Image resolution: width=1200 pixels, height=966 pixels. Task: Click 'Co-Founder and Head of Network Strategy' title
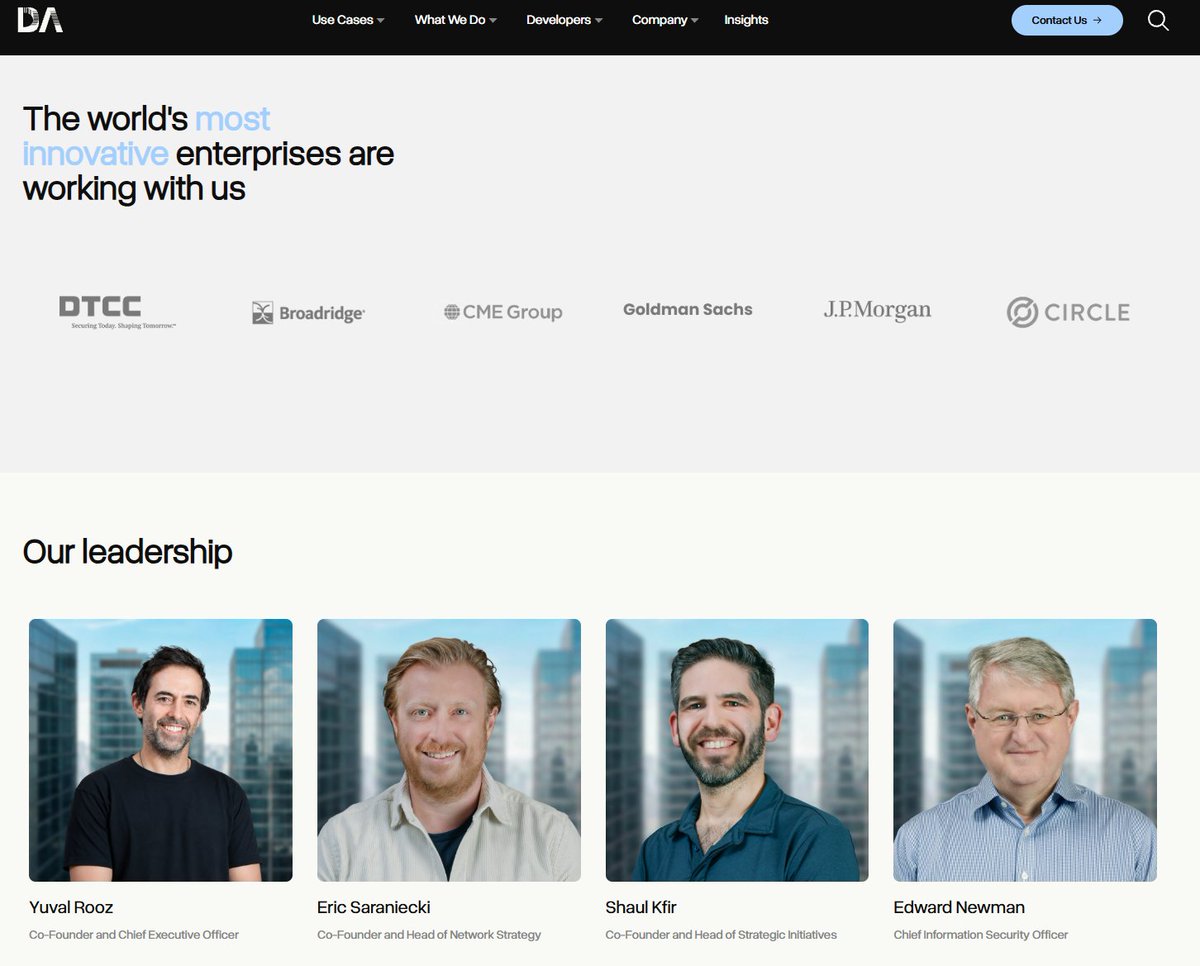click(429, 935)
